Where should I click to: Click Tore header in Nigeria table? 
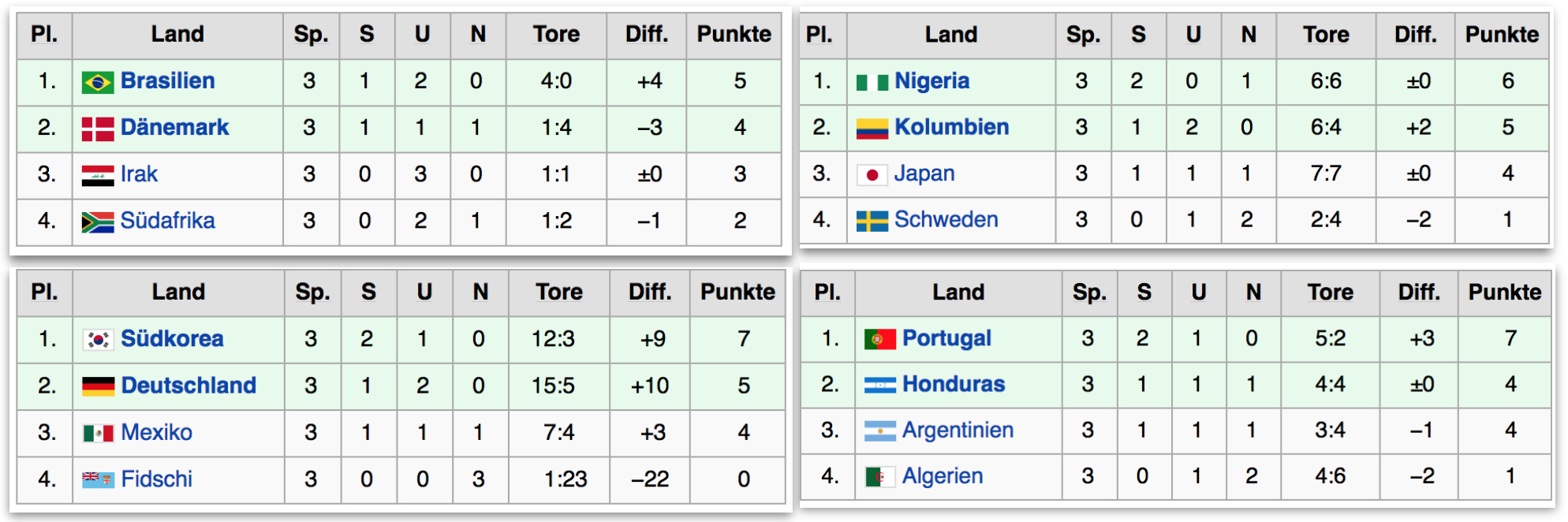[x=1326, y=35]
